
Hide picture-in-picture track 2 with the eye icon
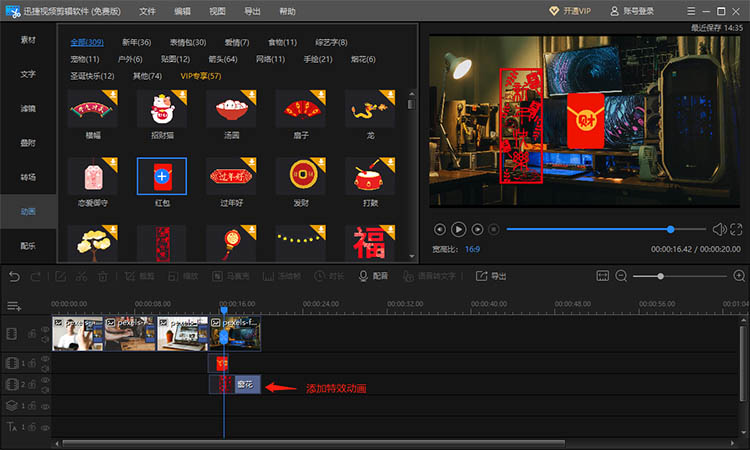(45, 380)
